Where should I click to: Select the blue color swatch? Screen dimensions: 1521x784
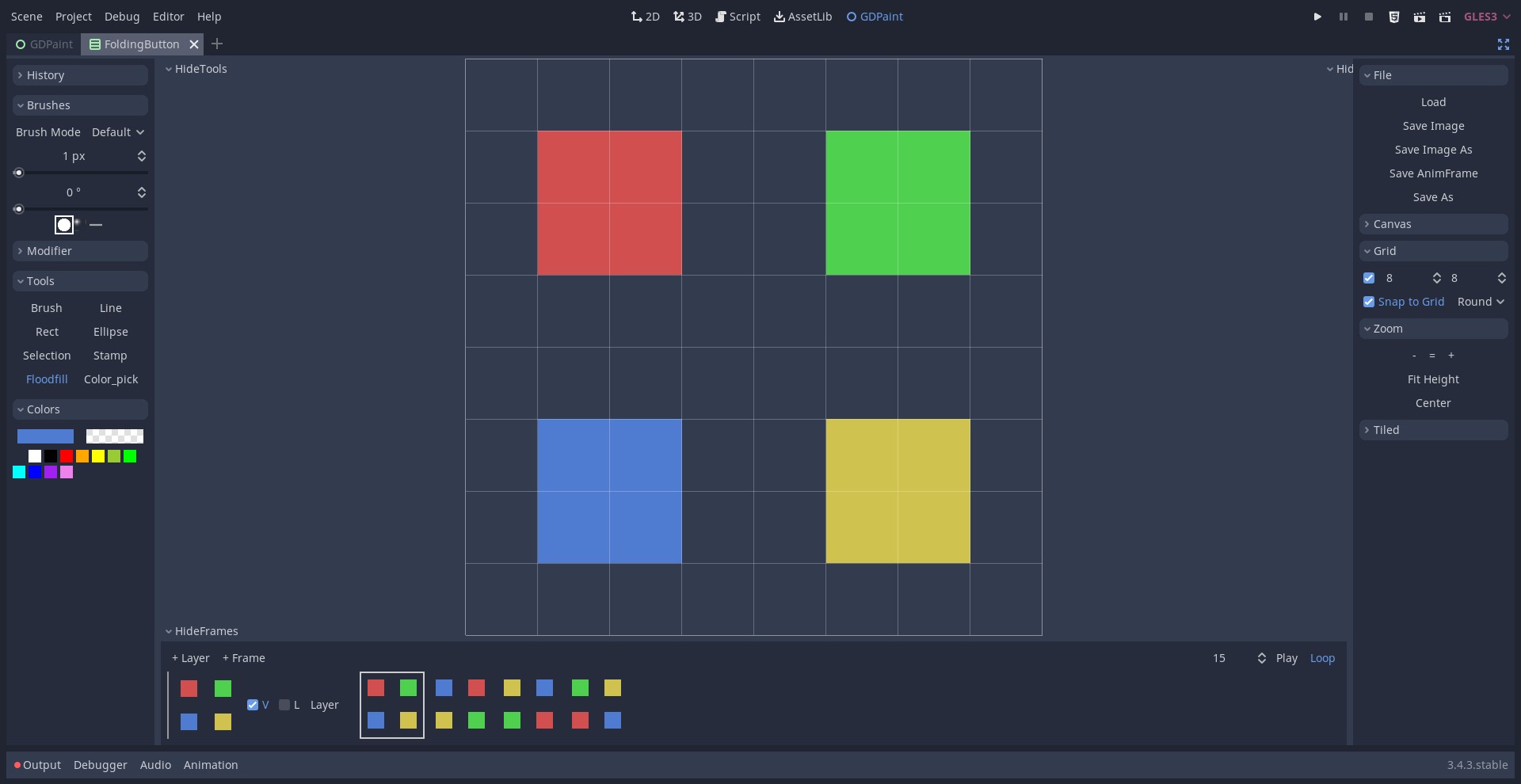click(x=35, y=472)
